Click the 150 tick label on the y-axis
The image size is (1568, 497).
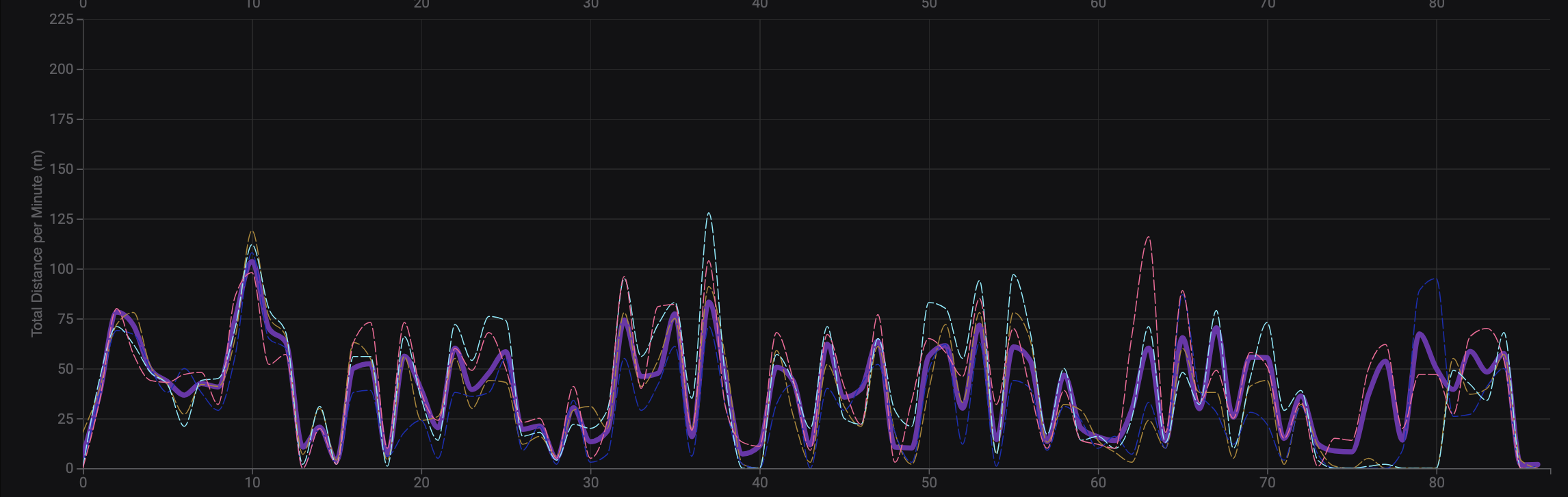tap(61, 169)
